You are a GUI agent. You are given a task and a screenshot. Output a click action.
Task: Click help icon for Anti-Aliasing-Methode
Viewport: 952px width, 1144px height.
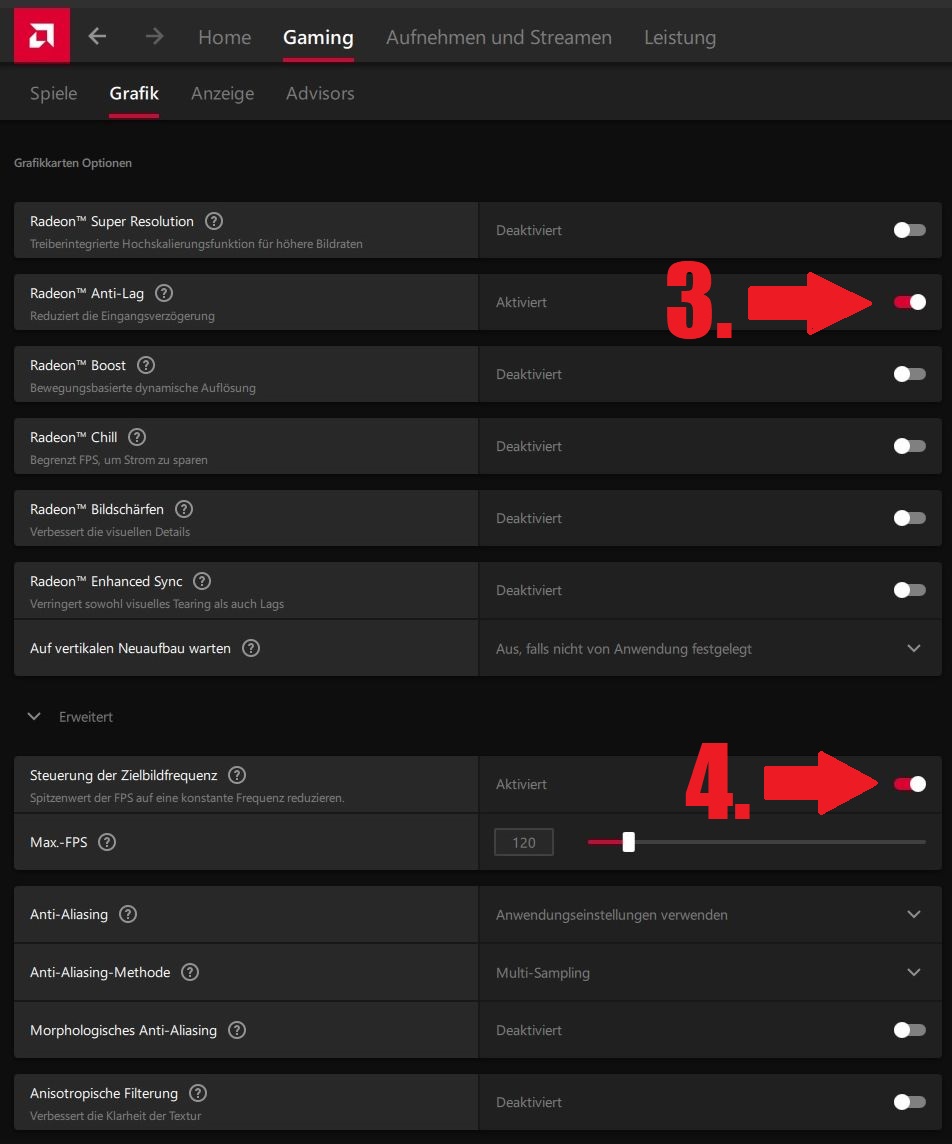tap(190, 972)
